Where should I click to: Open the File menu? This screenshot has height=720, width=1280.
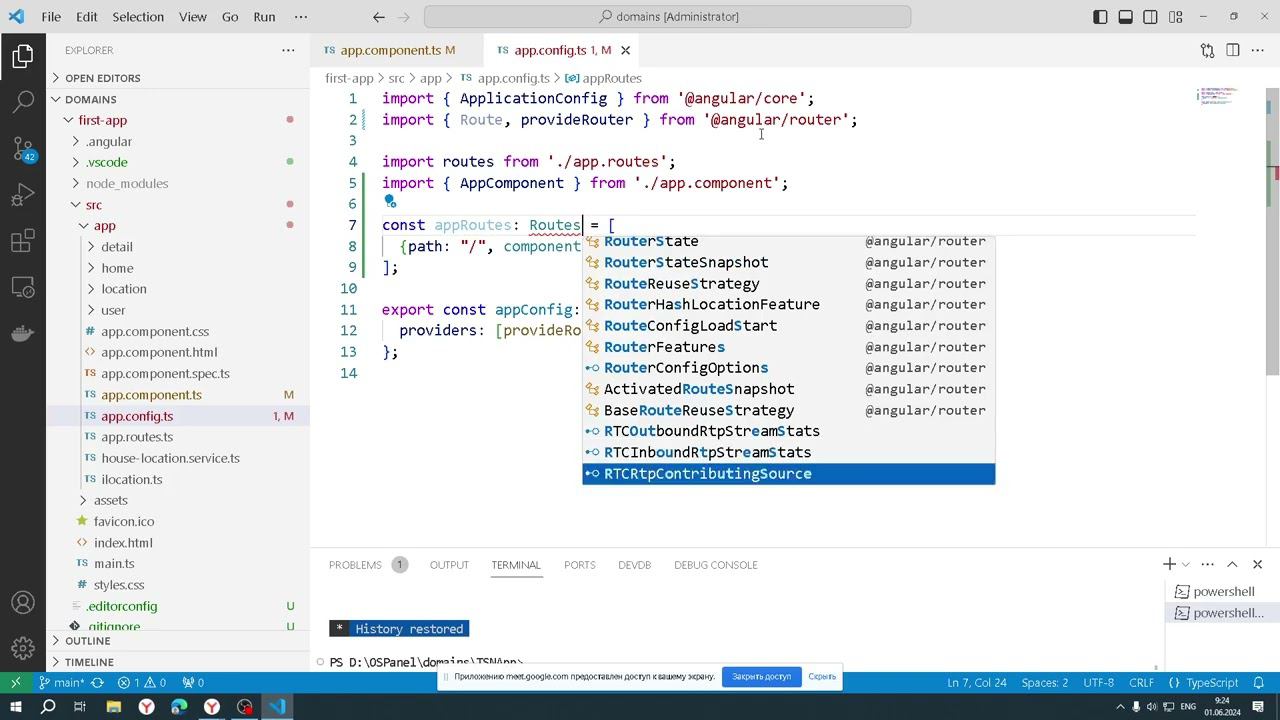pyautogui.click(x=51, y=17)
